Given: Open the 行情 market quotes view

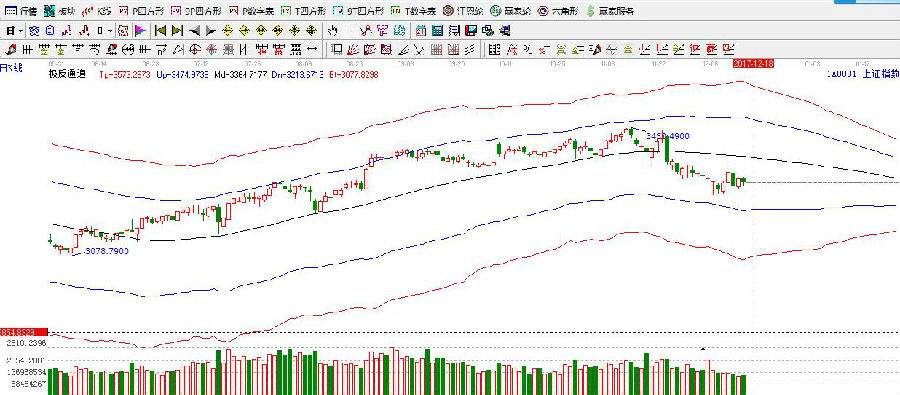Looking at the screenshot, I should (20, 11).
